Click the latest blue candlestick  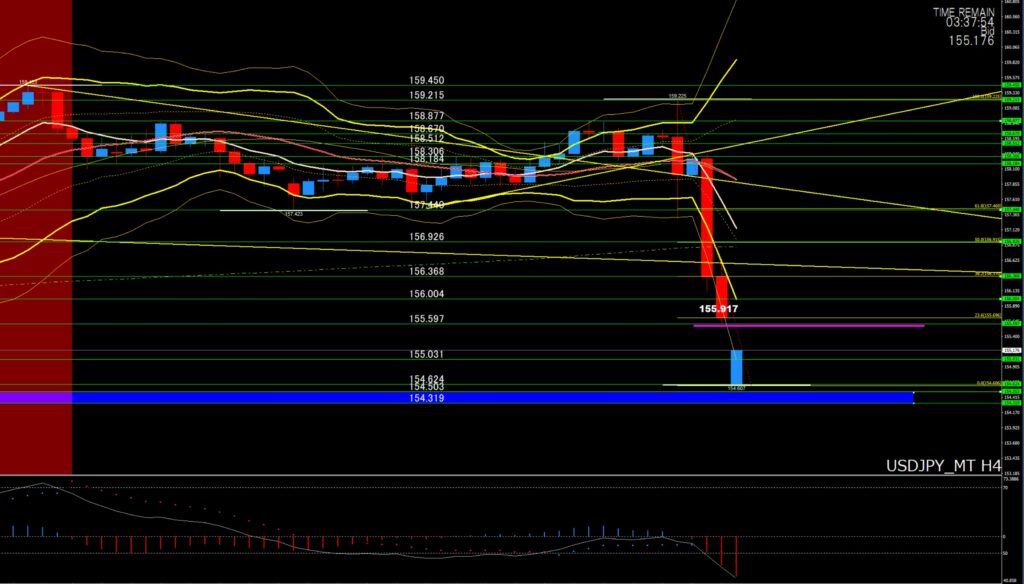(737, 366)
